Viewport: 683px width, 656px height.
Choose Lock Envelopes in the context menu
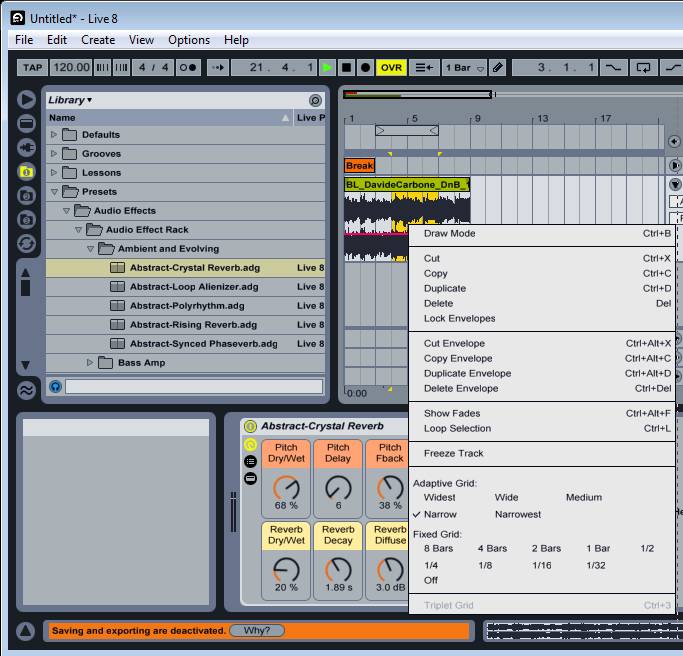click(x=542, y=318)
